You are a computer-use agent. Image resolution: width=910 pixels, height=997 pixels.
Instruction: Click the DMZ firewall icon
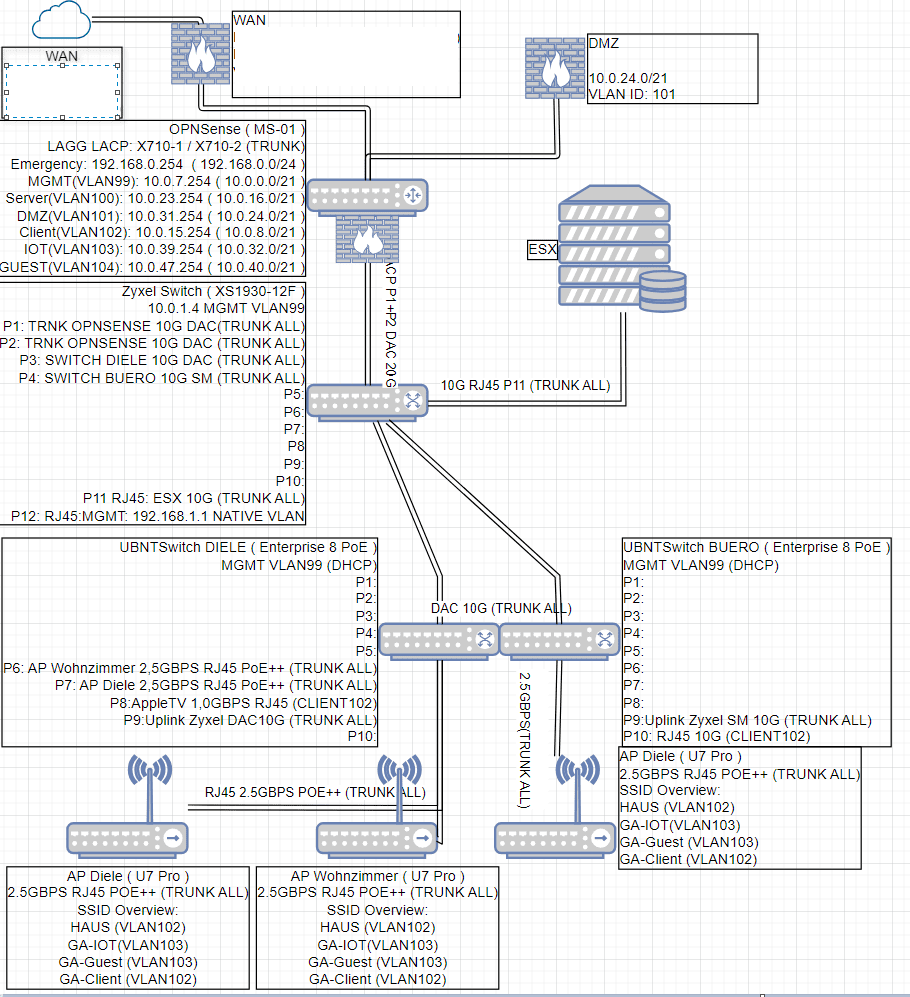click(555, 68)
